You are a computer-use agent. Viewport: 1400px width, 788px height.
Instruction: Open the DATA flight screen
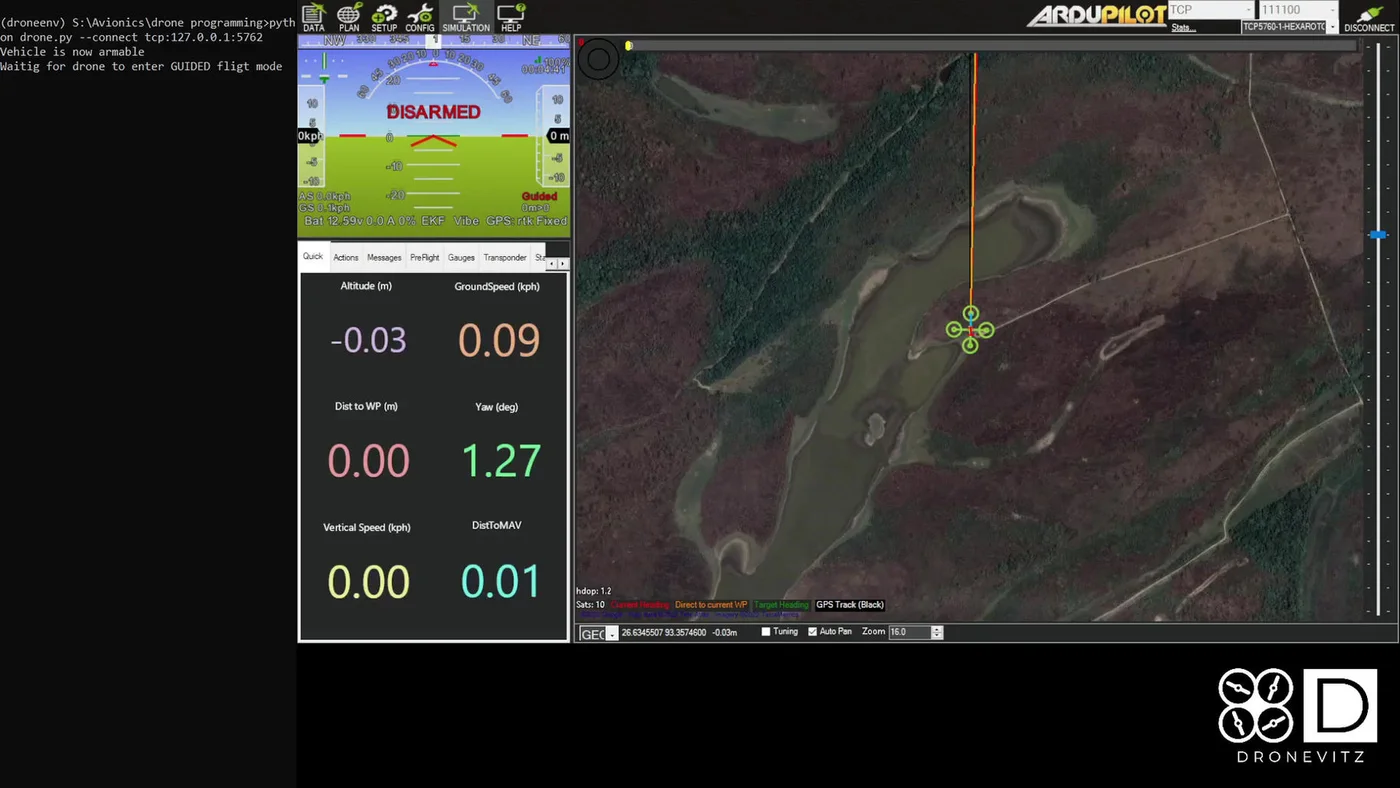(x=313, y=17)
